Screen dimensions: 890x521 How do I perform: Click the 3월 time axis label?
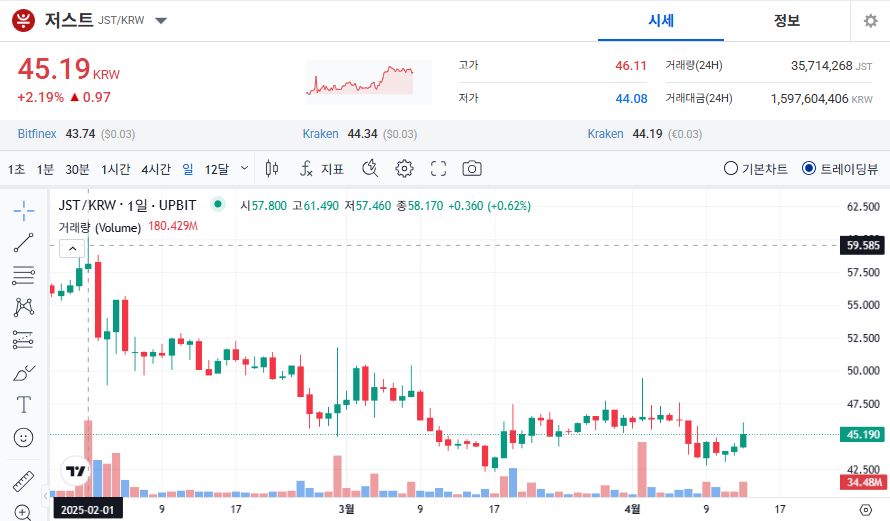[346, 509]
